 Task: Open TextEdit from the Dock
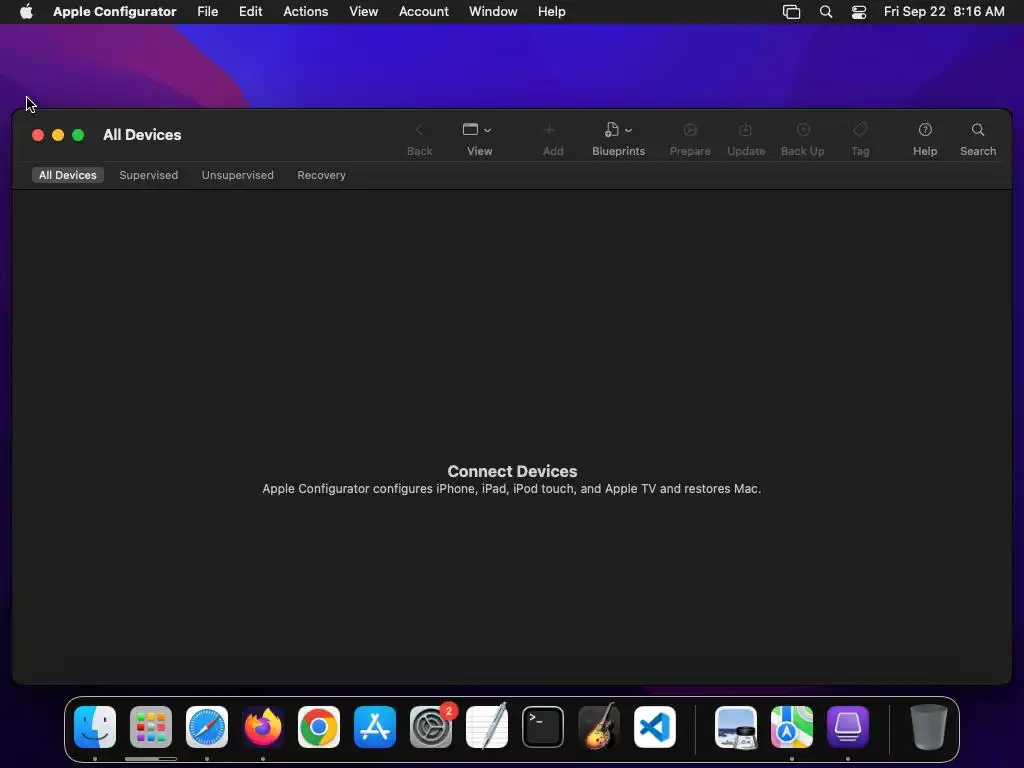coord(487,726)
